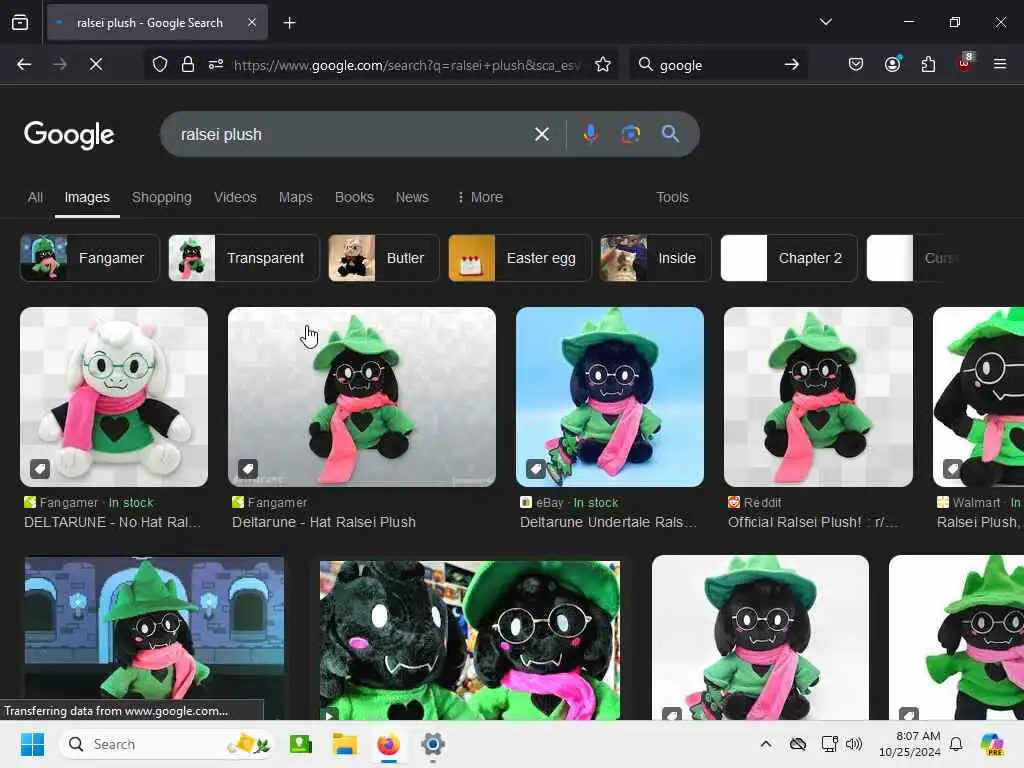Screen dimensions: 1024x768
Task: Filter images by Chapter 2 chip
Action: 789,258
